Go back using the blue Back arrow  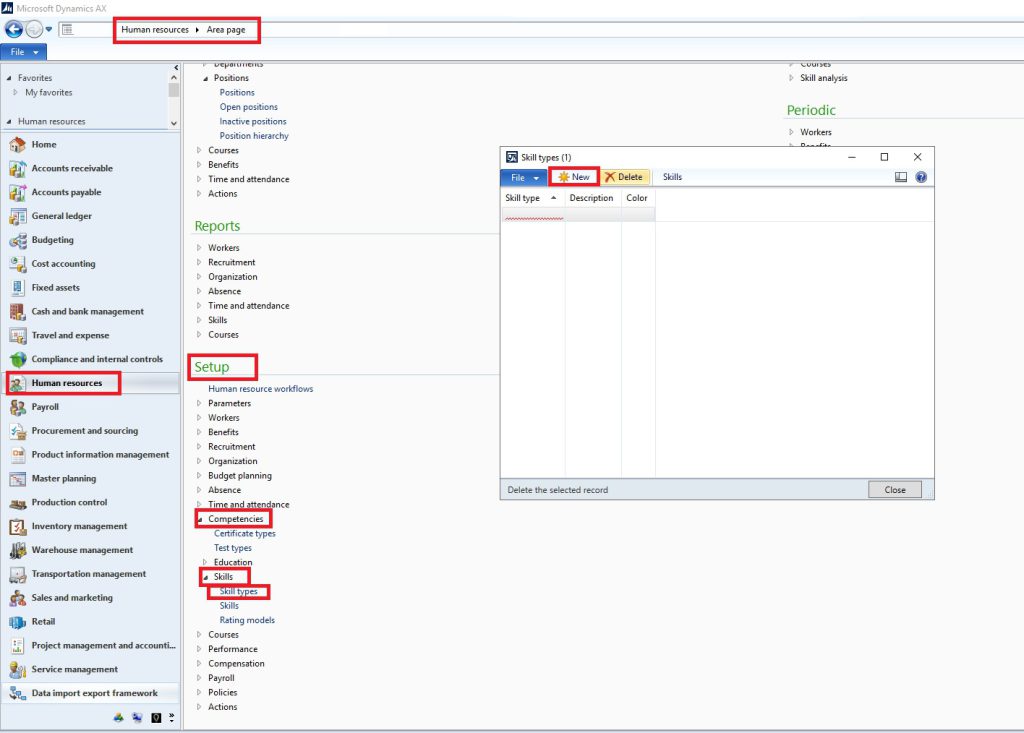[x=14, y=29]
